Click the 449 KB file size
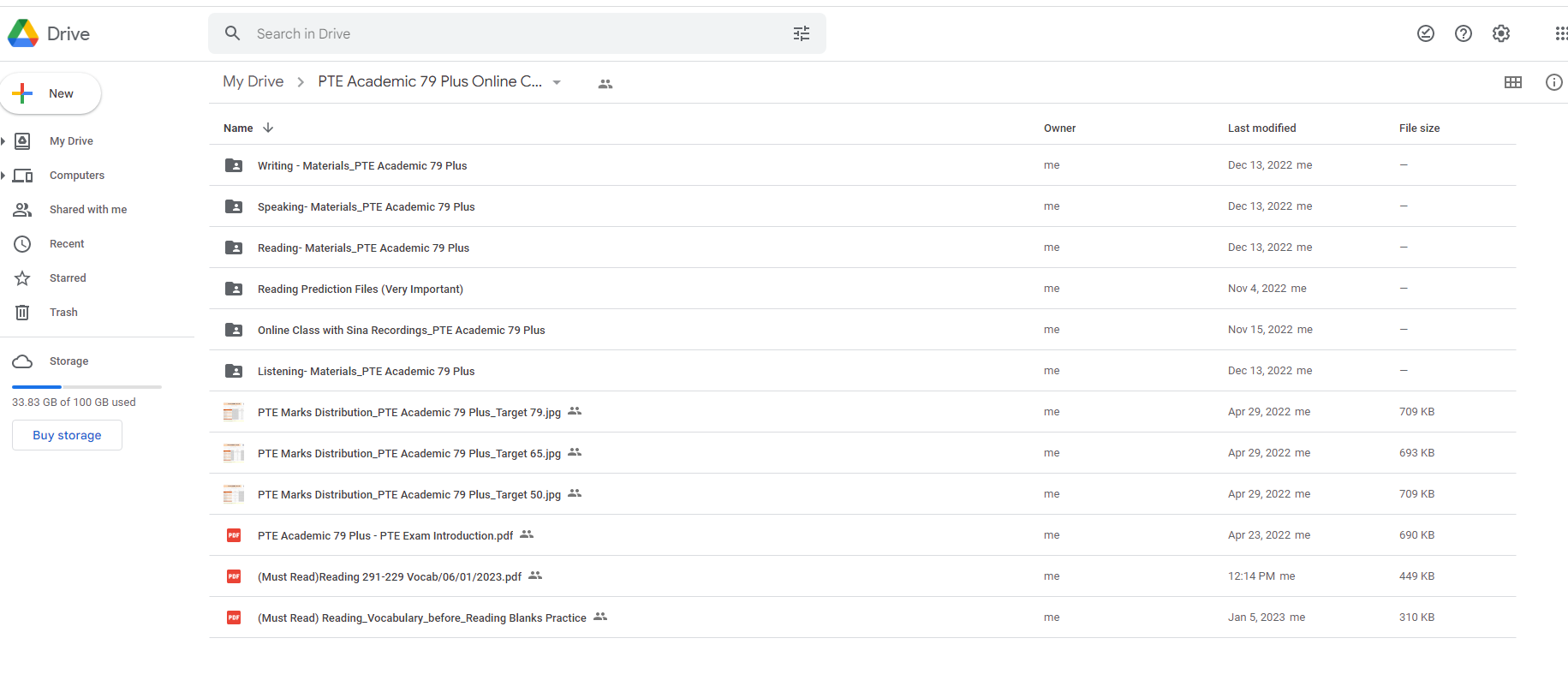Image resolution: width=1568 pixels, height=698 pixels. point(1416,576)
